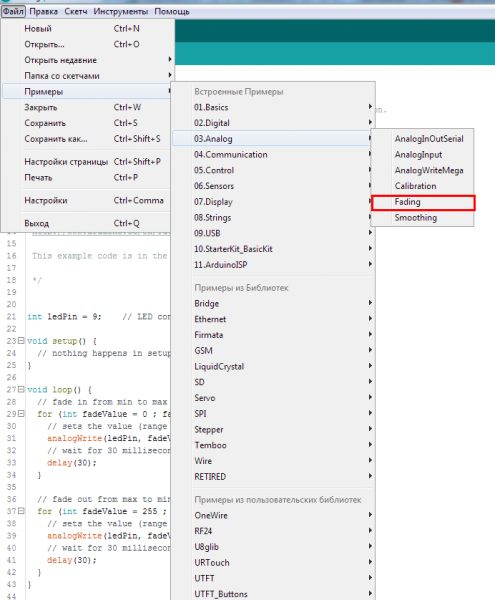Collapse fold at line 37 for-loop

[21, 511]
